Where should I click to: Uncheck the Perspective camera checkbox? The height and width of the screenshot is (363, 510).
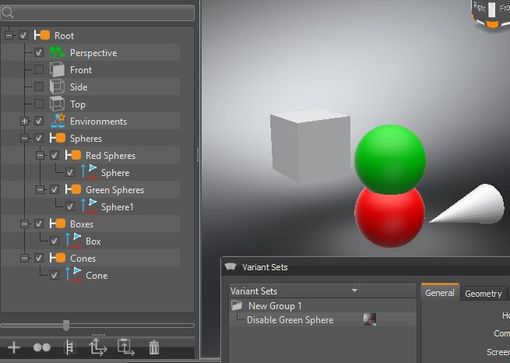39,52
